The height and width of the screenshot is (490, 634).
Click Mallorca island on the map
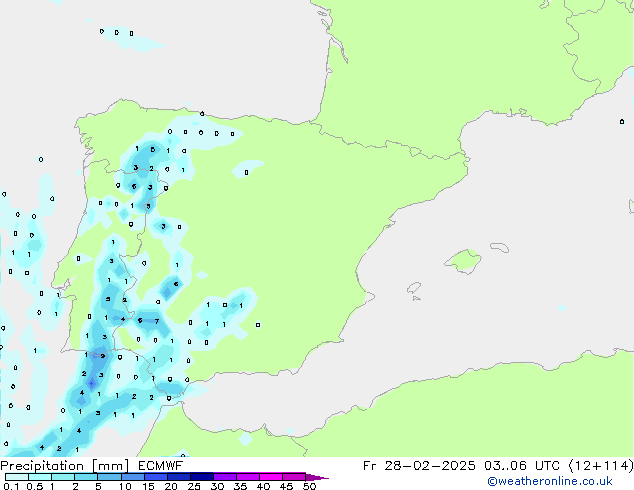(x=463, y=261)
